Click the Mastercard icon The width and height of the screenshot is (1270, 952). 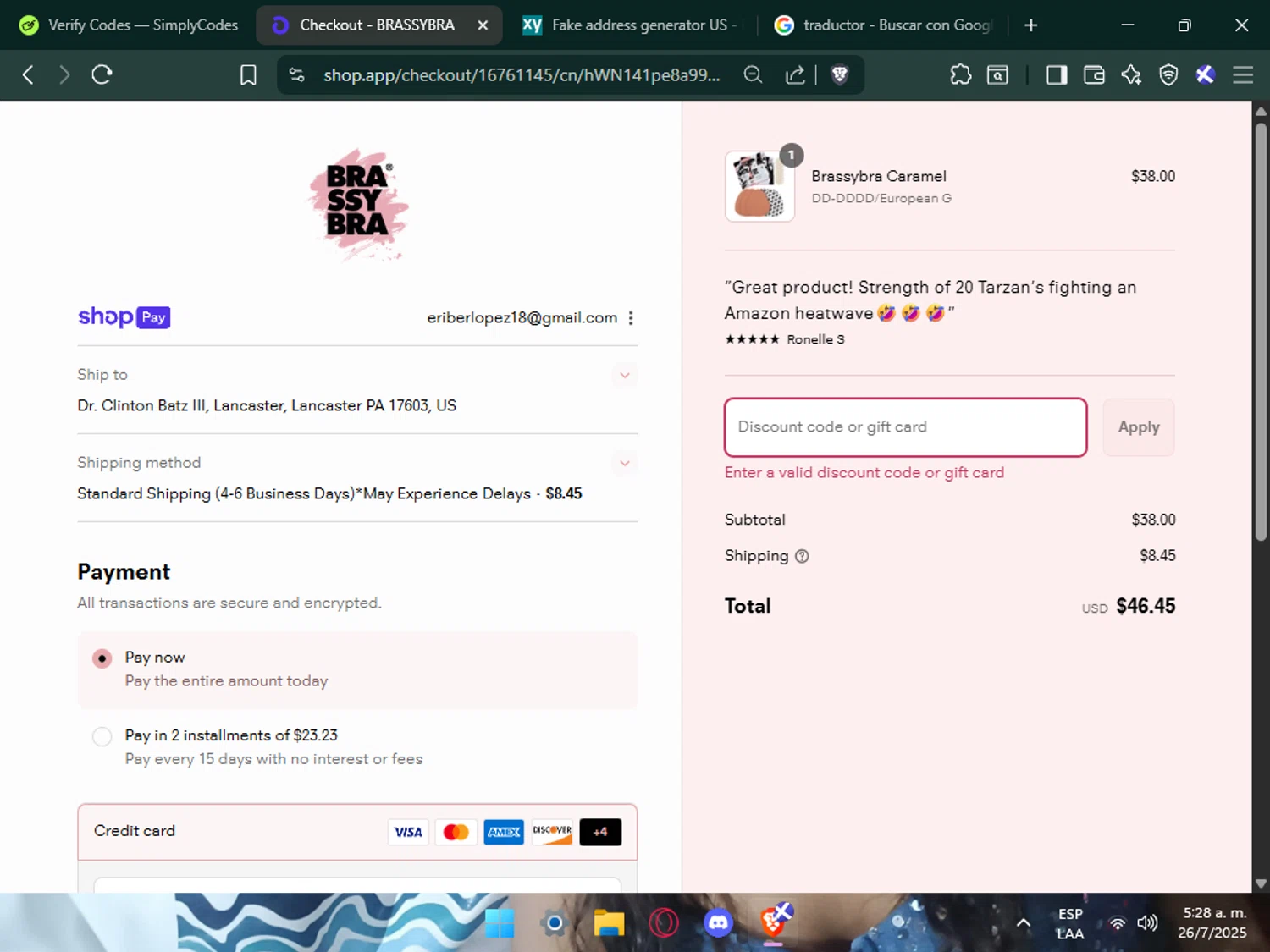click(x=456, y=832)
